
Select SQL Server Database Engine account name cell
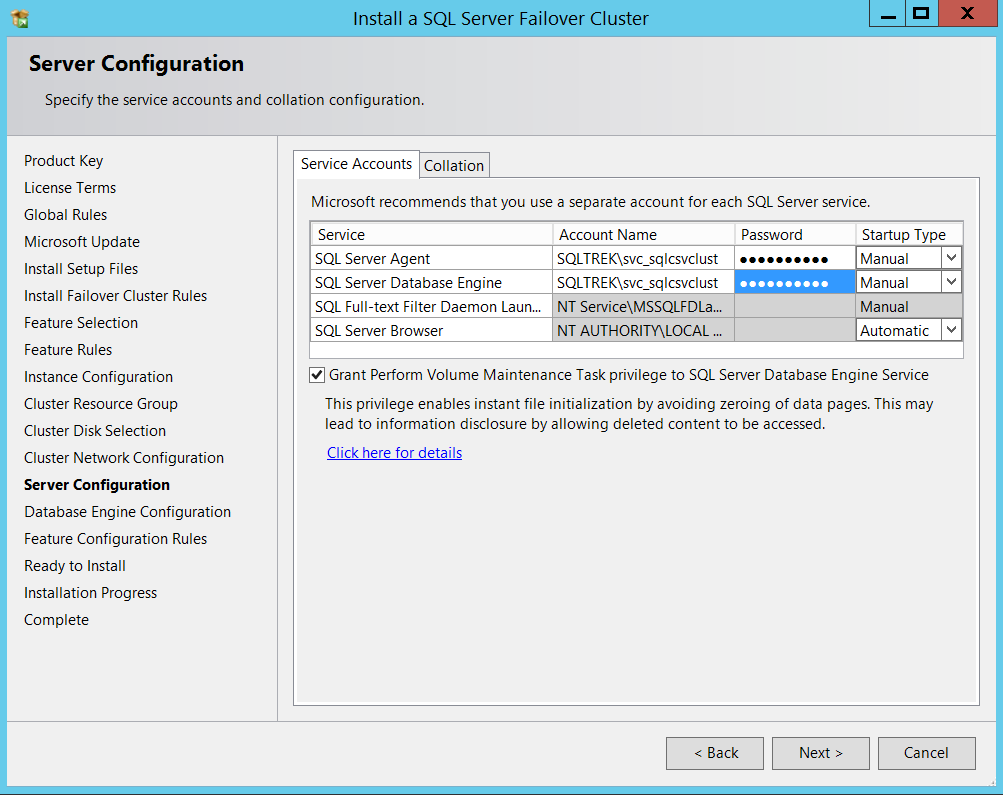coord(642,282)
